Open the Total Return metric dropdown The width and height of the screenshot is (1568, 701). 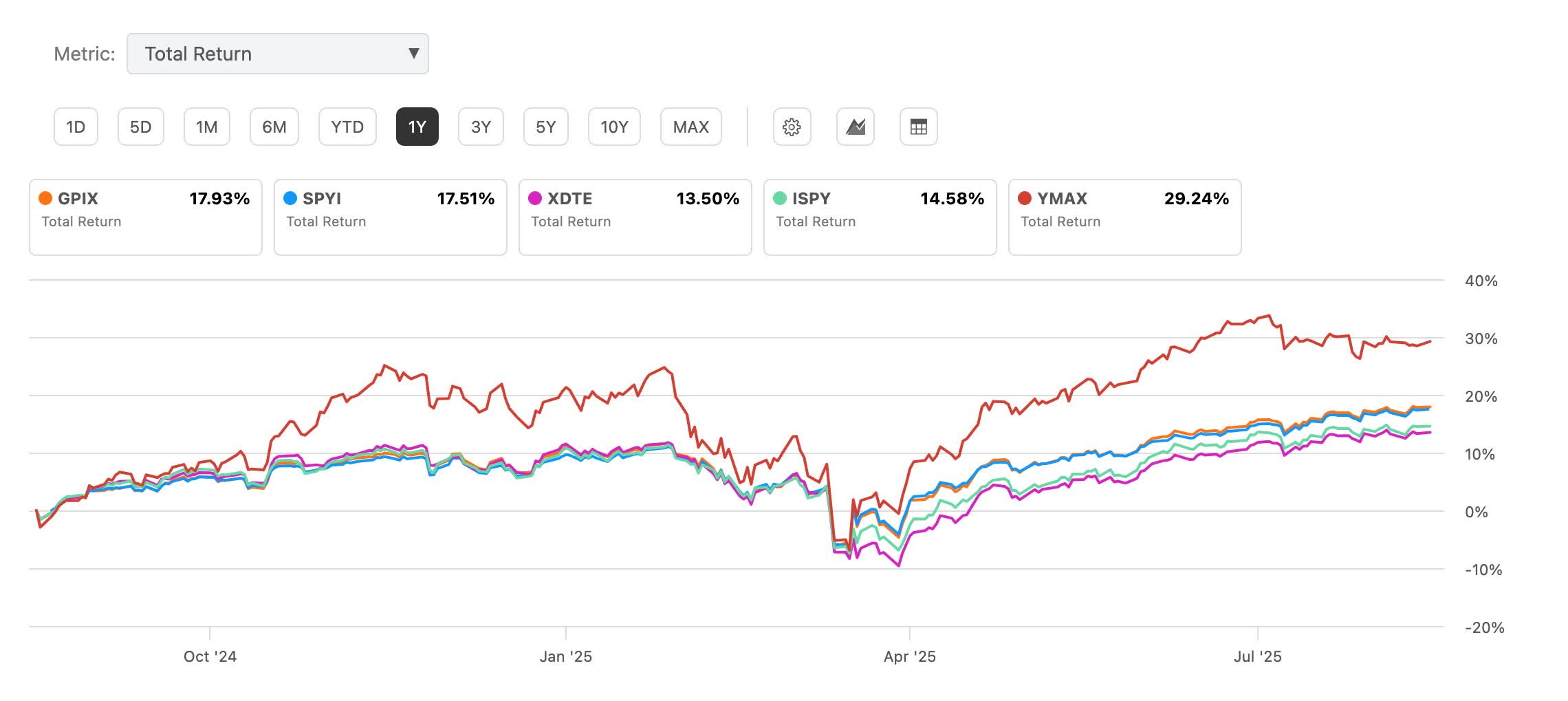point(277,54)
